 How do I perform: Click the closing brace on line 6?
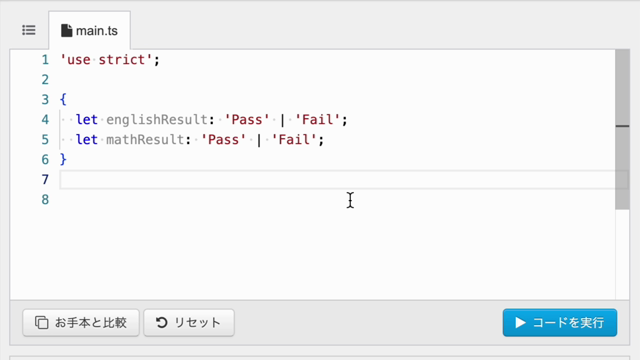point(63,159)
